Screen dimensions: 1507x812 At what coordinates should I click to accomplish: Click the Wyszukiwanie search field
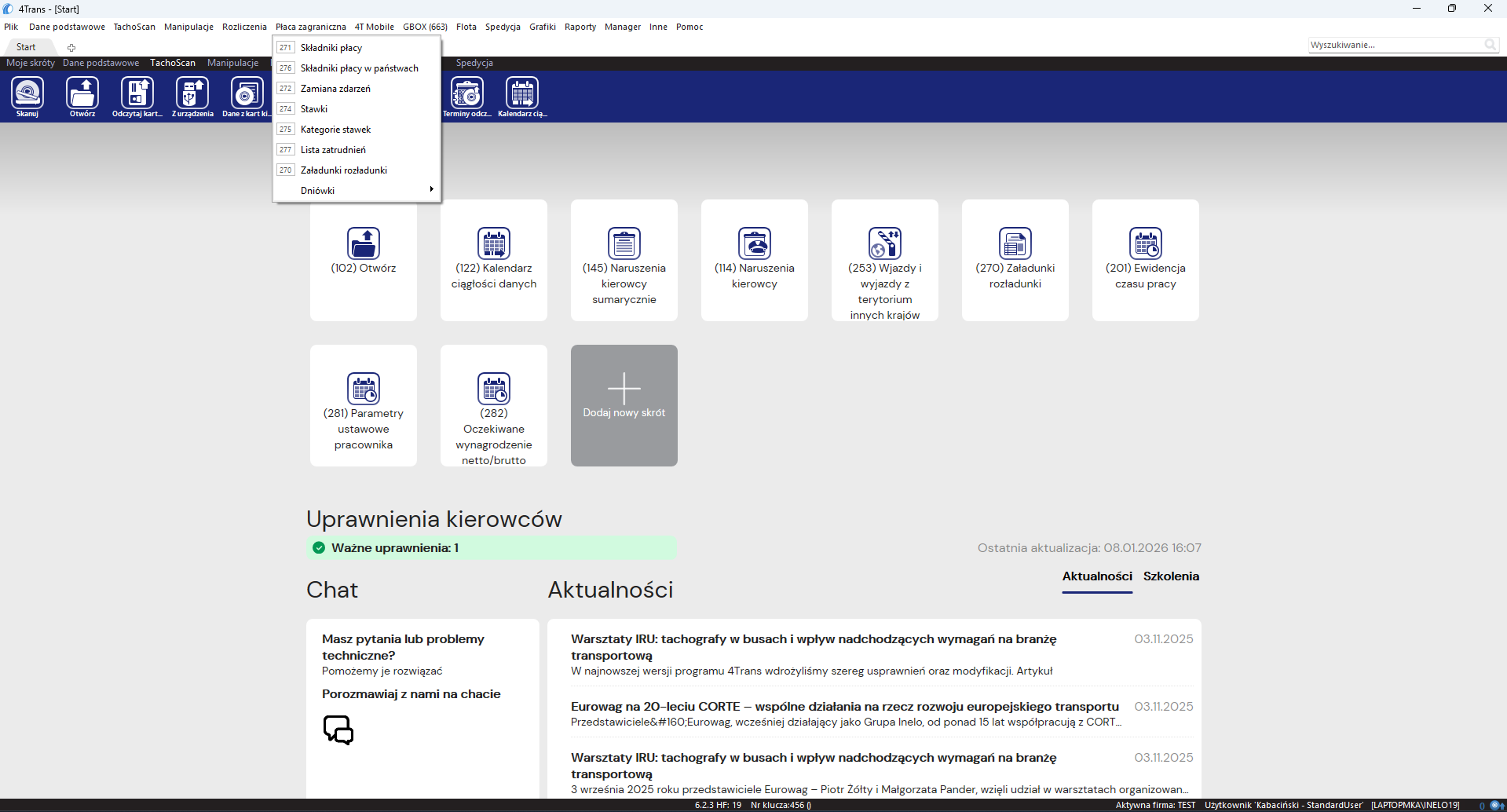[x=1396, y=45]
